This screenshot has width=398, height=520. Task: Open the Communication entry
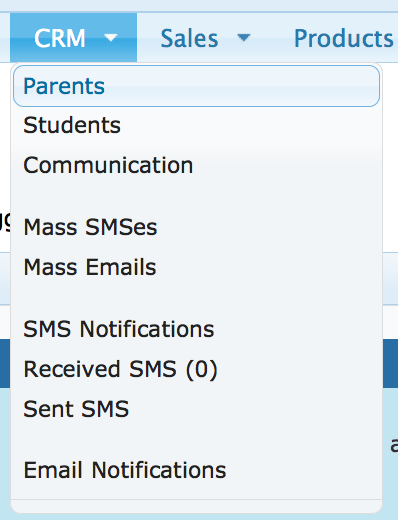(x=196, y=165)
